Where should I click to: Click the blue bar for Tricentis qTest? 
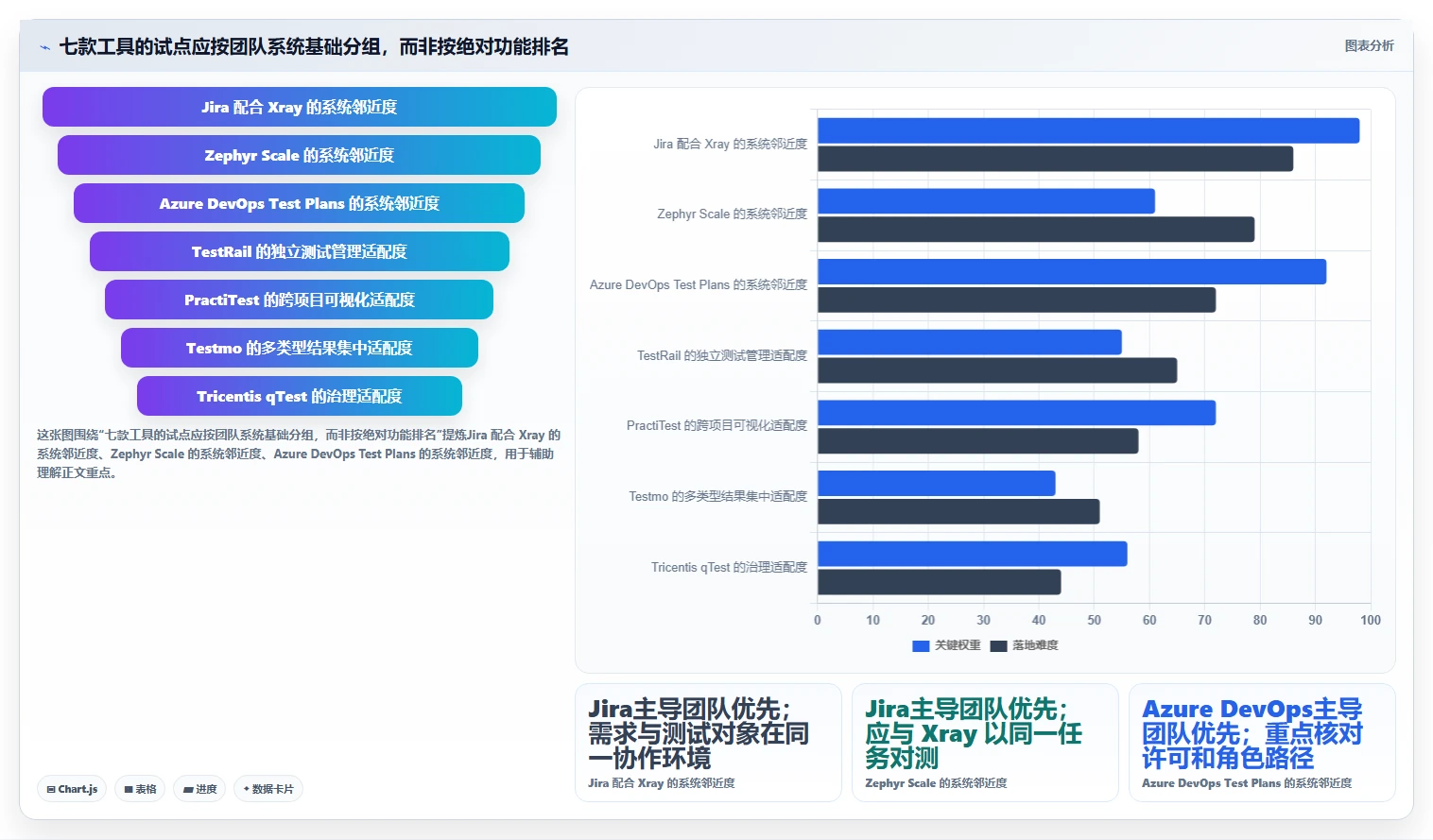(x=972, y=554)
